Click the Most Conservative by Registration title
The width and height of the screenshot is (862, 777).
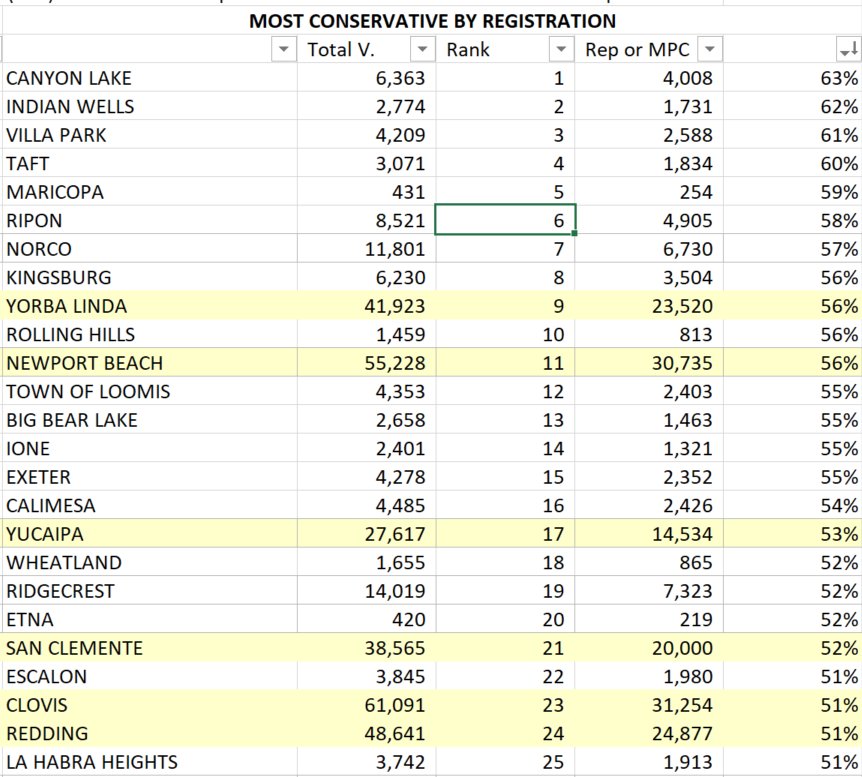tap(432, 21)
